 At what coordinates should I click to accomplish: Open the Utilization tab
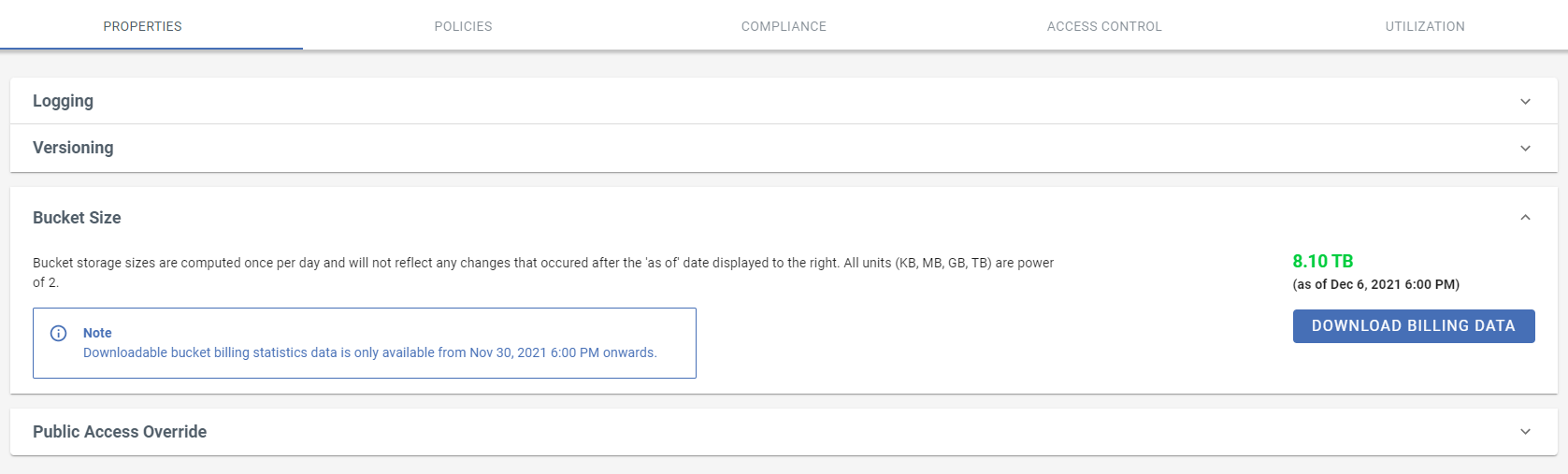(1425, 26)
